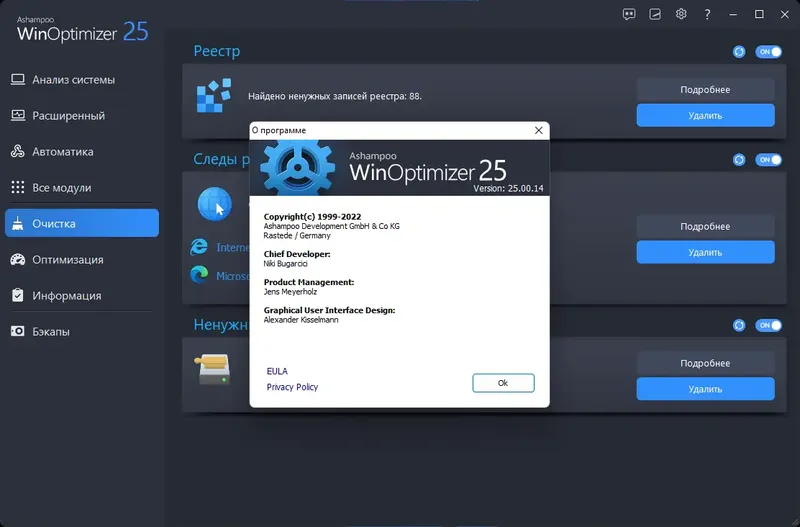Click text 'Найдено ненужных записей реестра: 88.'

335,96
